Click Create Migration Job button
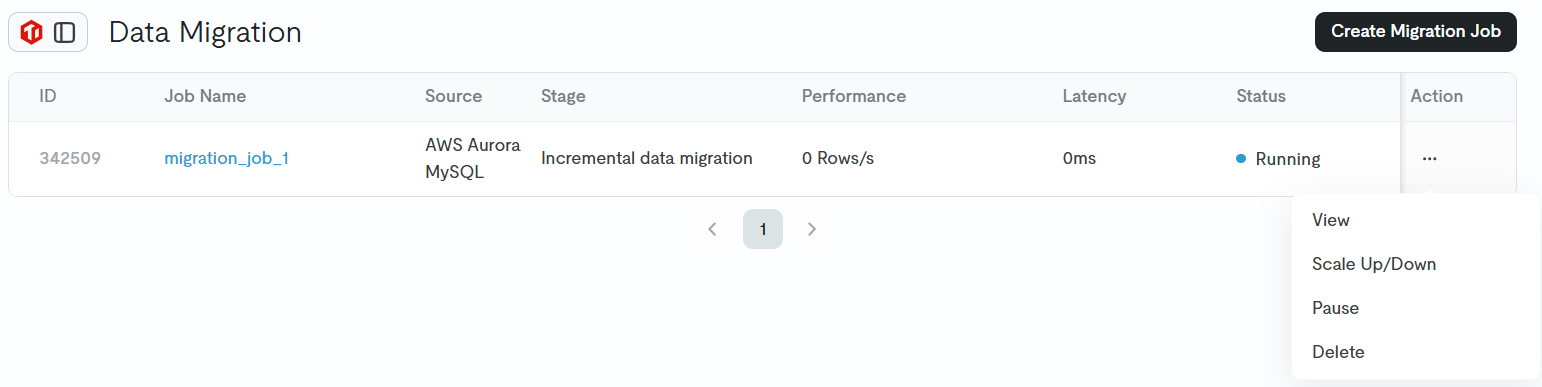Viewport: 1542px width, 387px height. [x=1416, y=32]
